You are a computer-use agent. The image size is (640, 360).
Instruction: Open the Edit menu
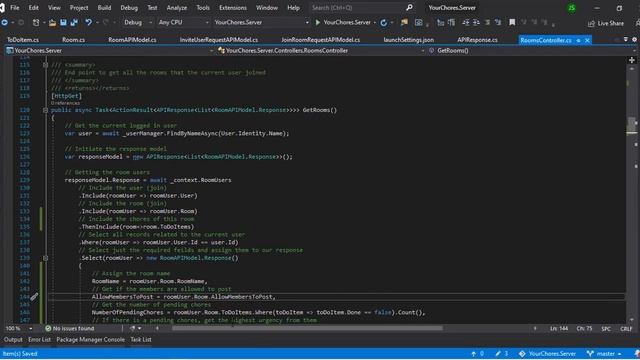(33, 8)
